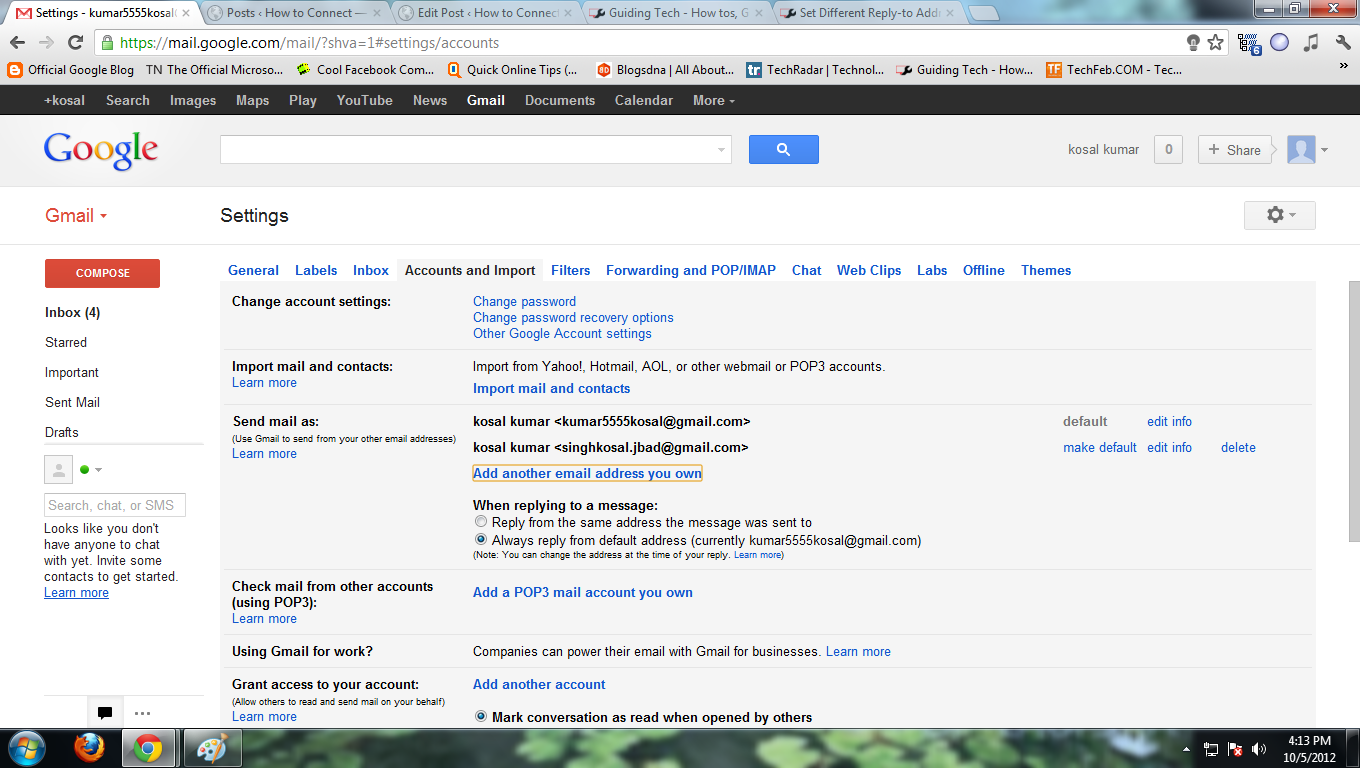Viewport: 1360px width, 768px height.
Task: Open the settings gear dropdown
Action: (1280, 215)
